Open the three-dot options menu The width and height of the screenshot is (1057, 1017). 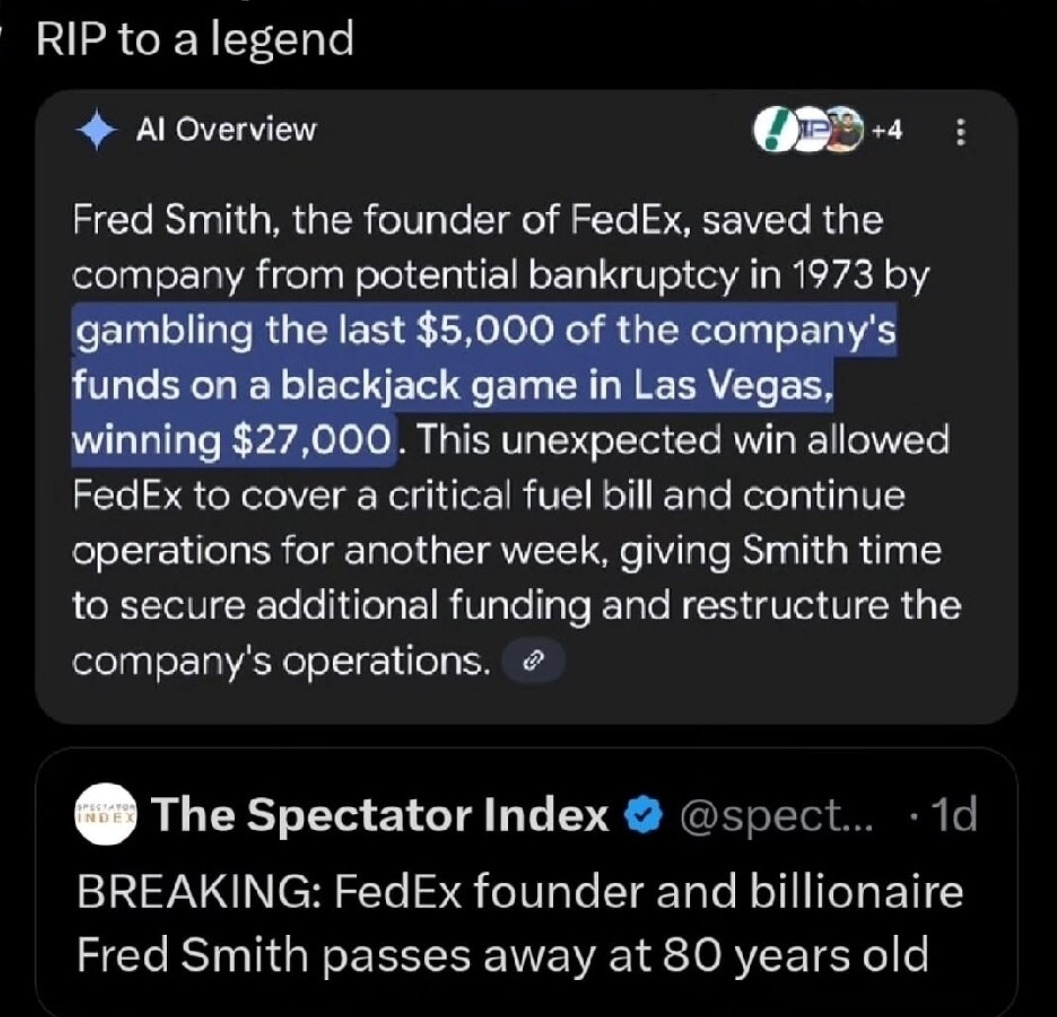pos(960,133)
